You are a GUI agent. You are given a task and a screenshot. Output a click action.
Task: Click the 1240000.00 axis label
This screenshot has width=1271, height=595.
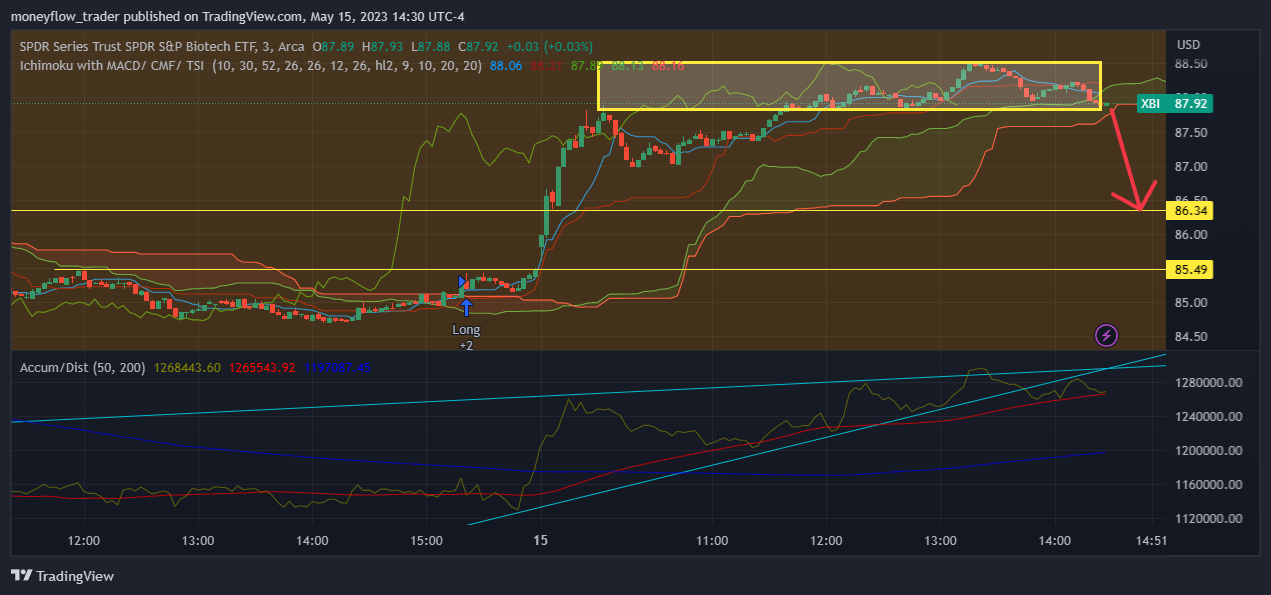[1208, 417]
